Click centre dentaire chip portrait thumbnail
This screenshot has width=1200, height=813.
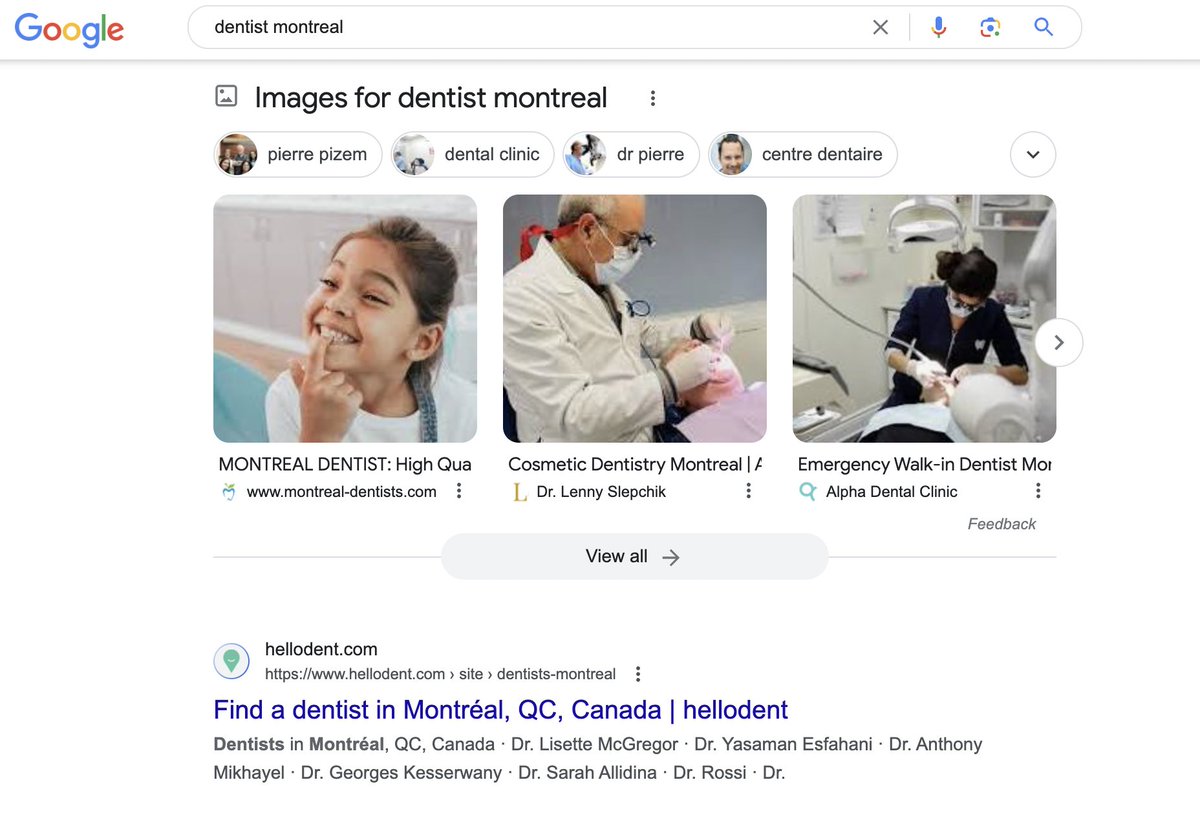point(732,155)
